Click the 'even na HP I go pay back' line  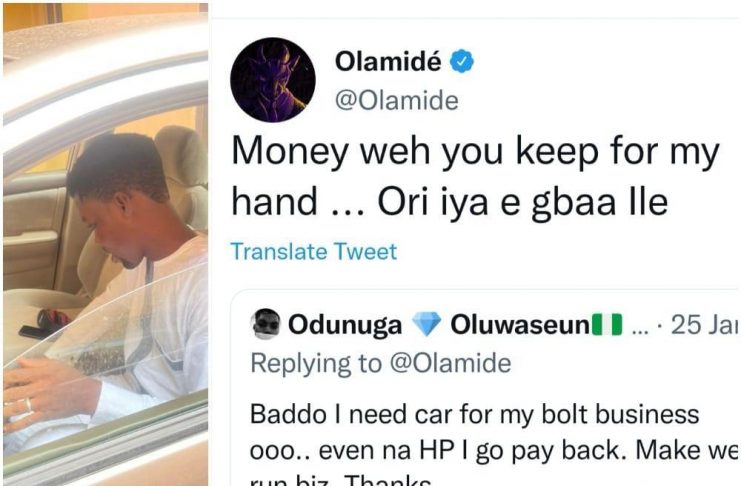(473, 451)
